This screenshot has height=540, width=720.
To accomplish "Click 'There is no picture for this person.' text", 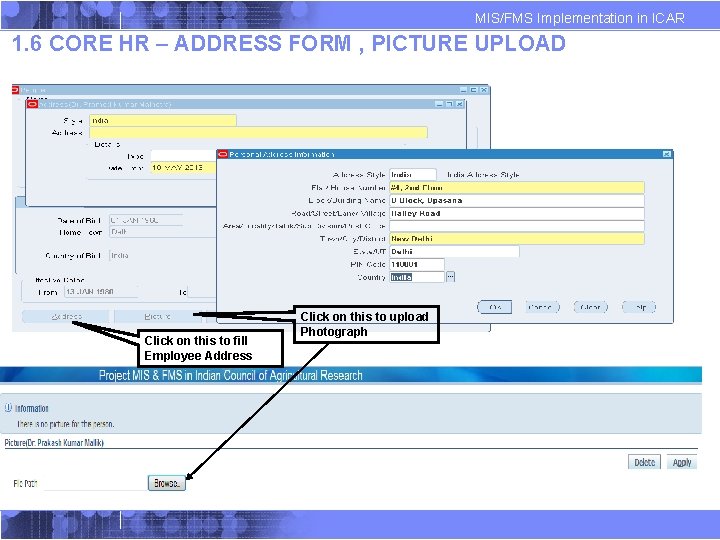I will point(66,424).
